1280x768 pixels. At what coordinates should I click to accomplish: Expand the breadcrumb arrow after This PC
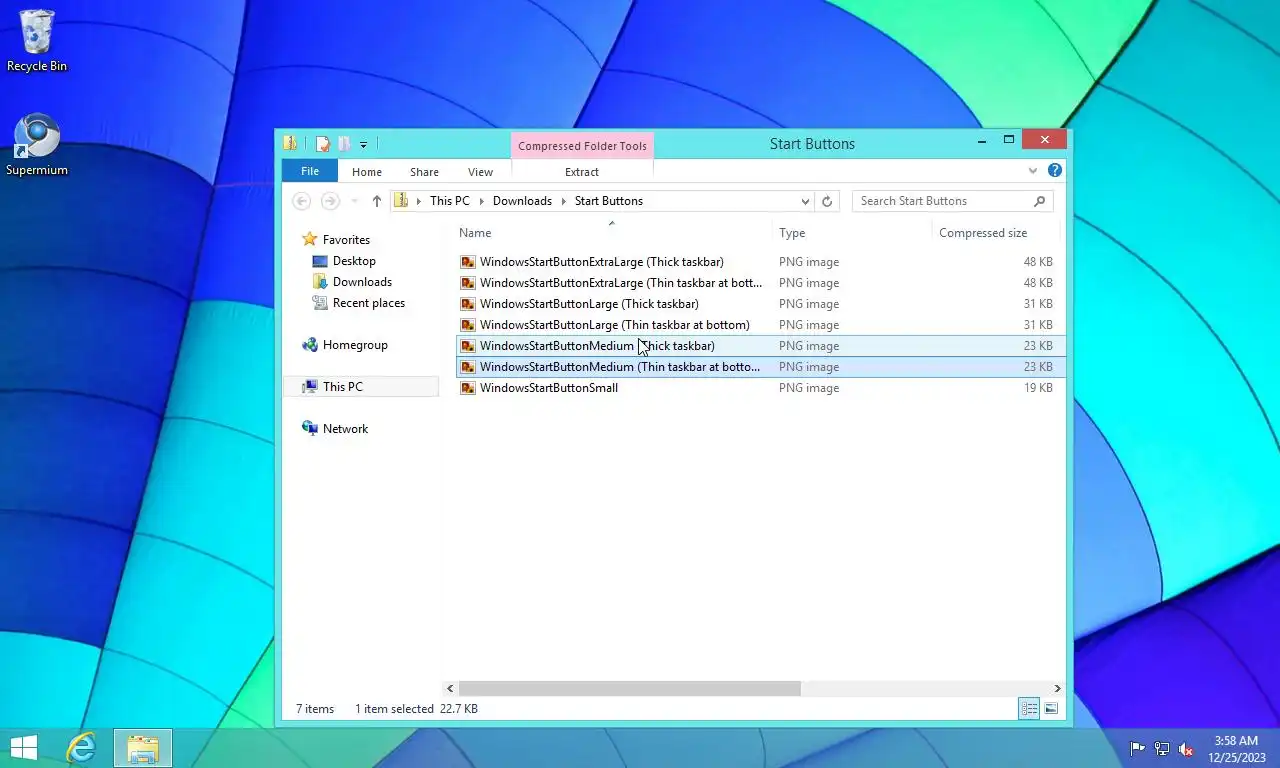click(x=481, y=201)
